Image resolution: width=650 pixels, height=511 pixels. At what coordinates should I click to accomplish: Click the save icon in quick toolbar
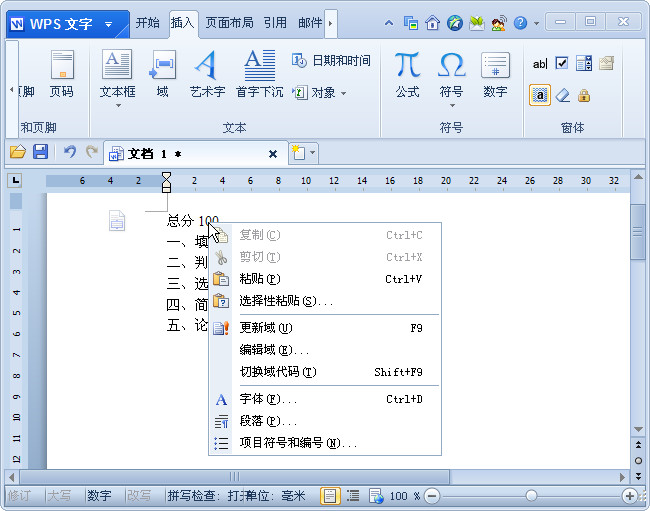point(41,152)
